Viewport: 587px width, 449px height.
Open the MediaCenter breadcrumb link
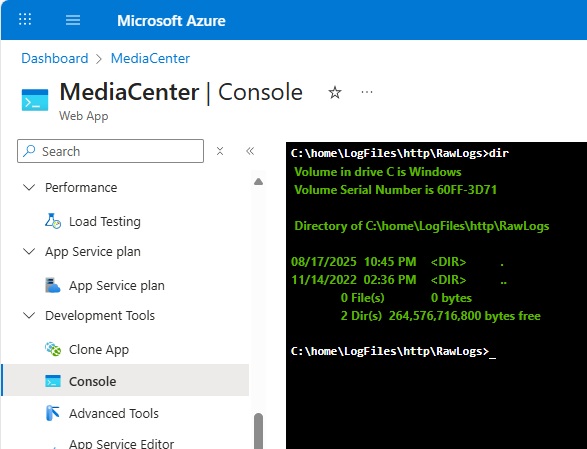[x=150, y=58]
